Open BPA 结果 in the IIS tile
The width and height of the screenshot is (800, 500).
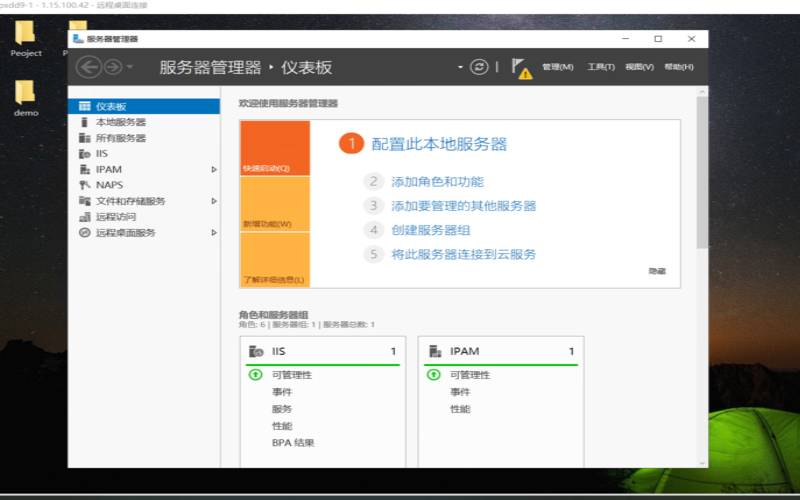[x=293, y=443]
